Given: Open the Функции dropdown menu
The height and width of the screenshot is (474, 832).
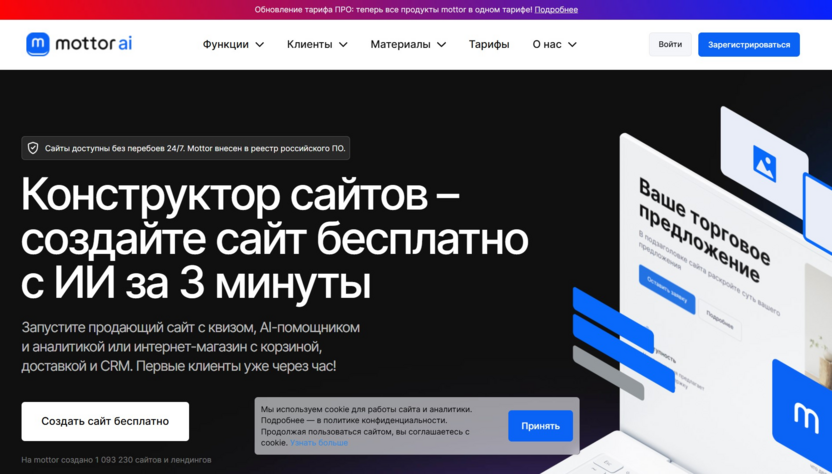Looking at the screenshot, I should pyautogui.click(x=233, y=45).
